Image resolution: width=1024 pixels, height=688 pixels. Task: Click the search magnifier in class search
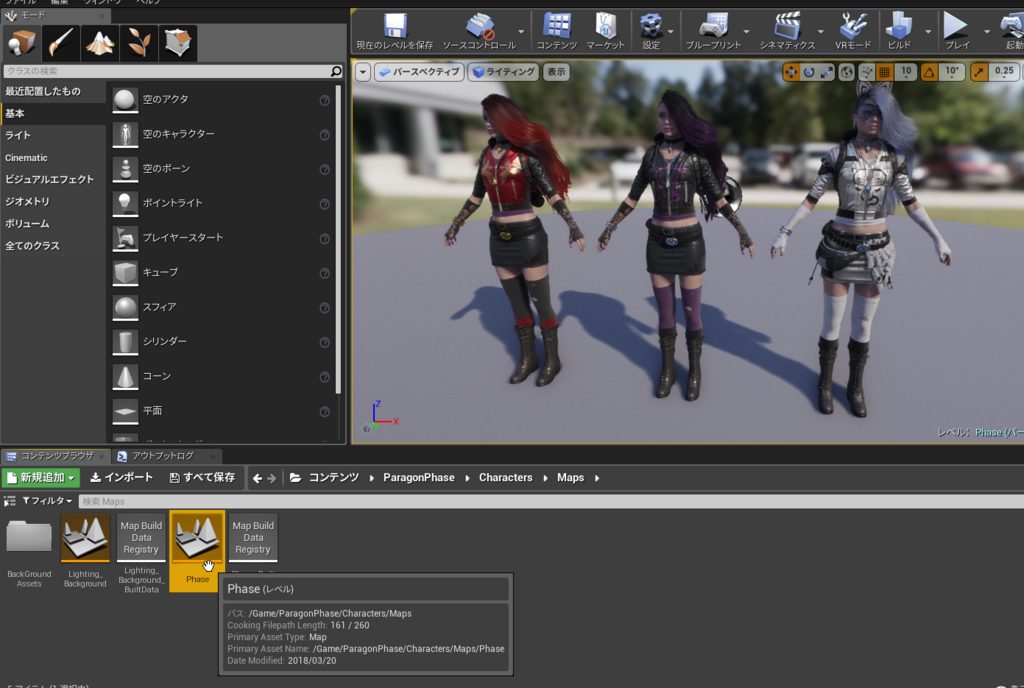pyautogui.click(x=336, y=70)
